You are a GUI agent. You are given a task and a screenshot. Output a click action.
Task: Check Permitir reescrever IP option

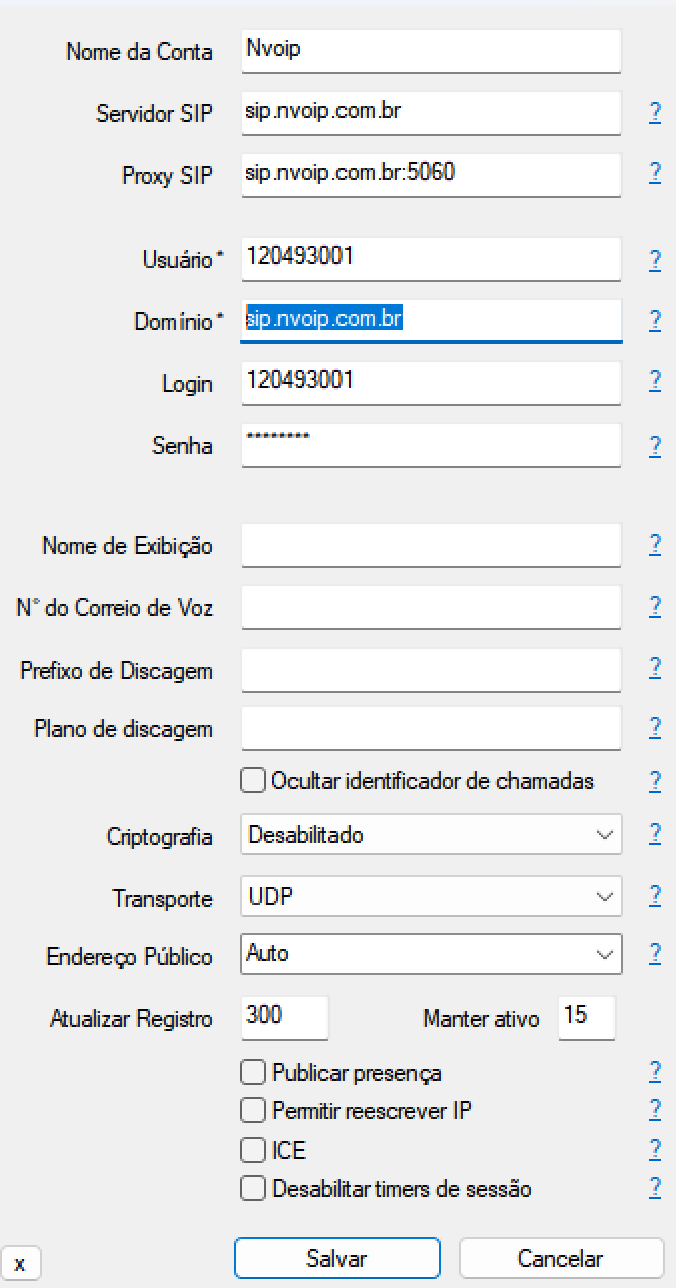pos(253,1110)
